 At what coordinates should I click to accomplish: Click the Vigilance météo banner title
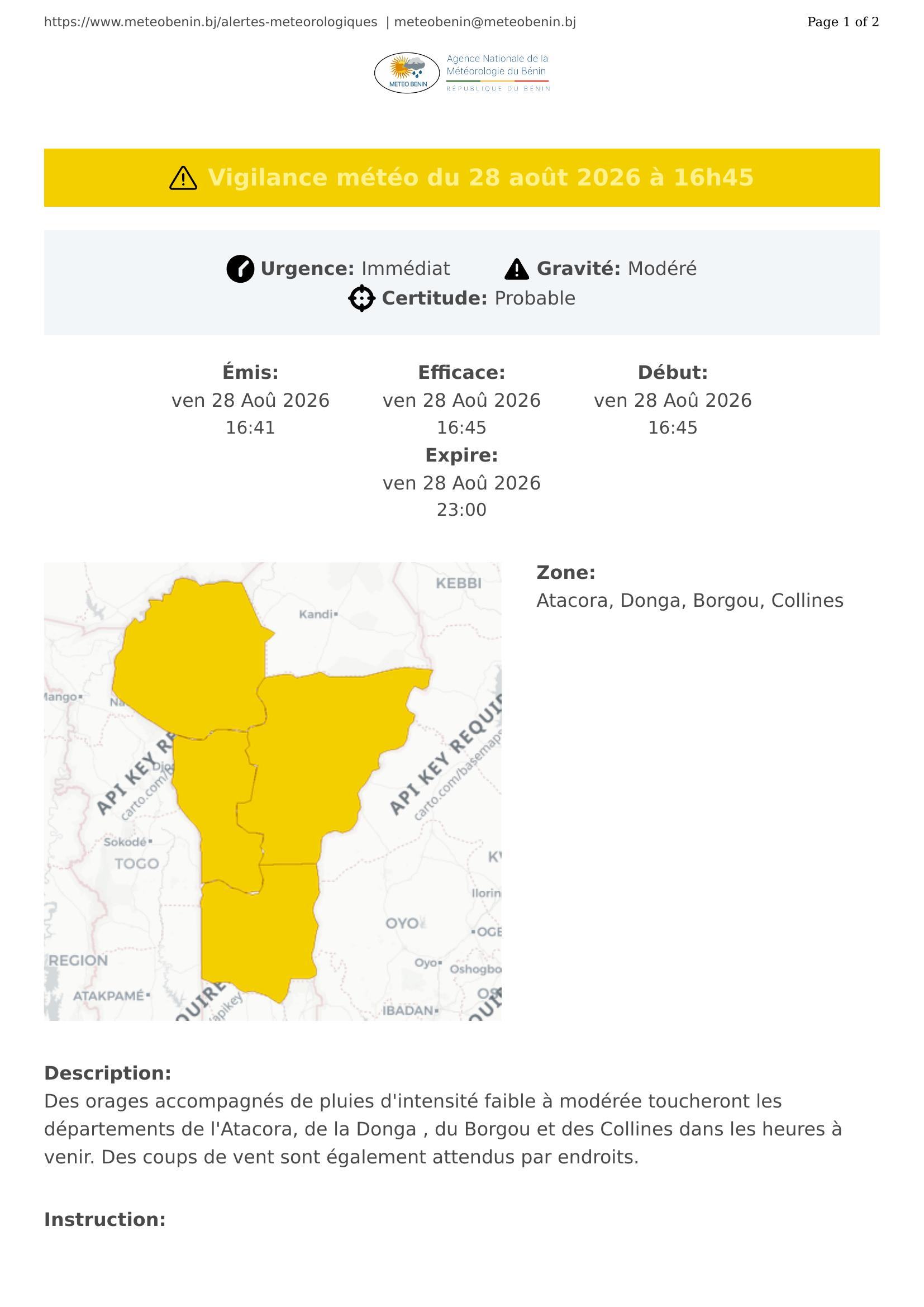481,178
